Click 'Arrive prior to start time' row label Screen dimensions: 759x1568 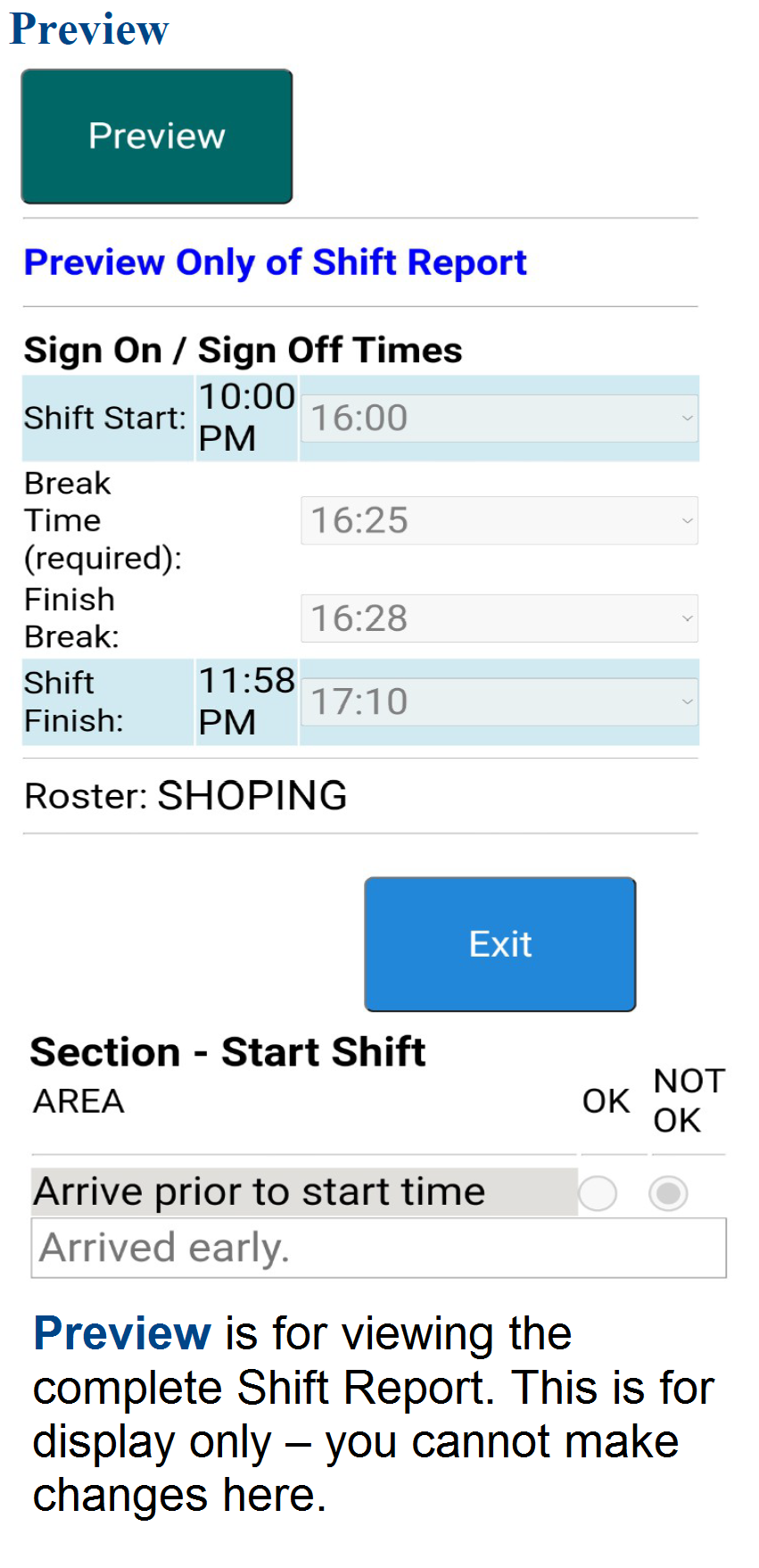click(260, 1192)
